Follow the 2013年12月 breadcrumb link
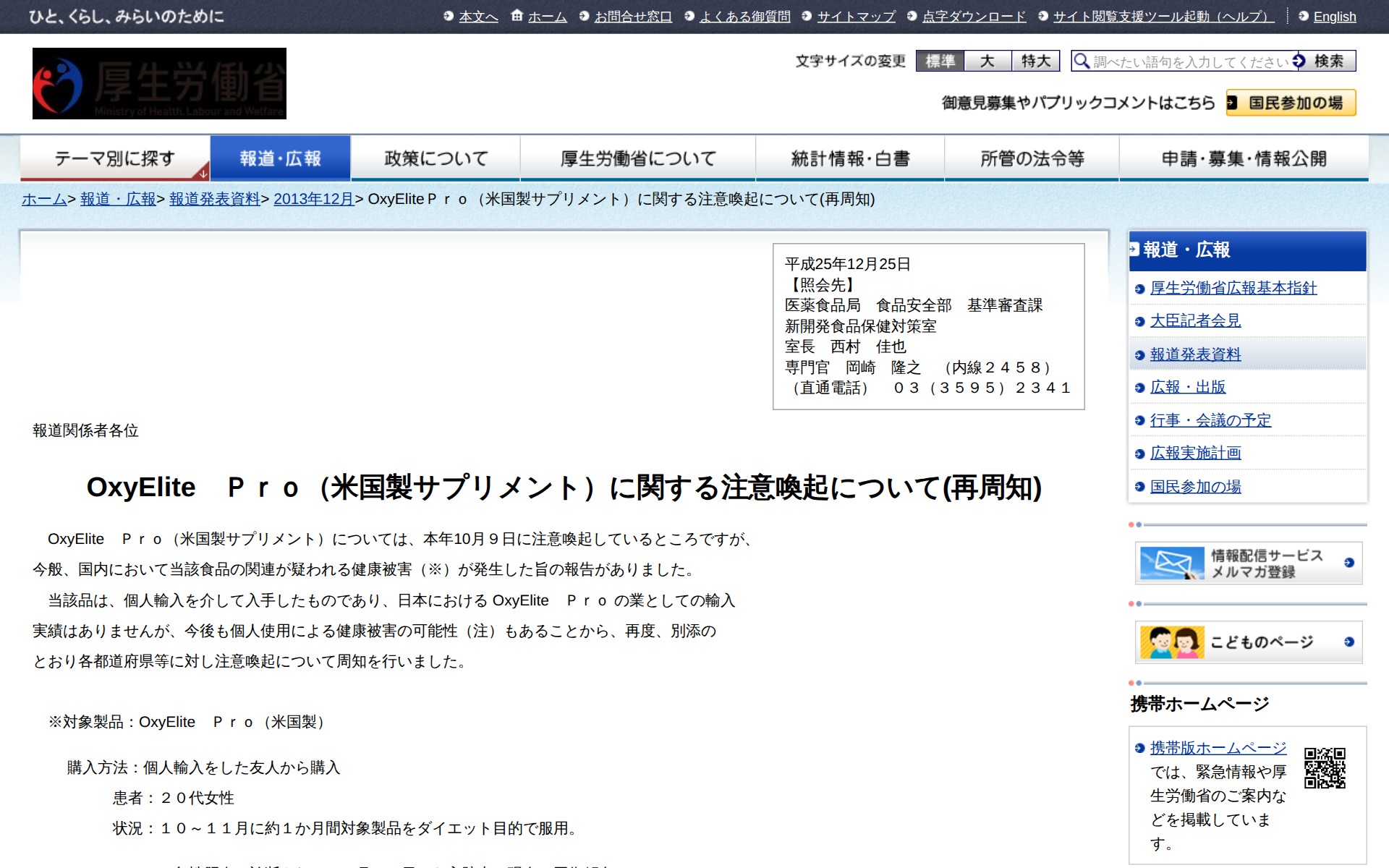The image size is (1389, 868). pos(313,199)
